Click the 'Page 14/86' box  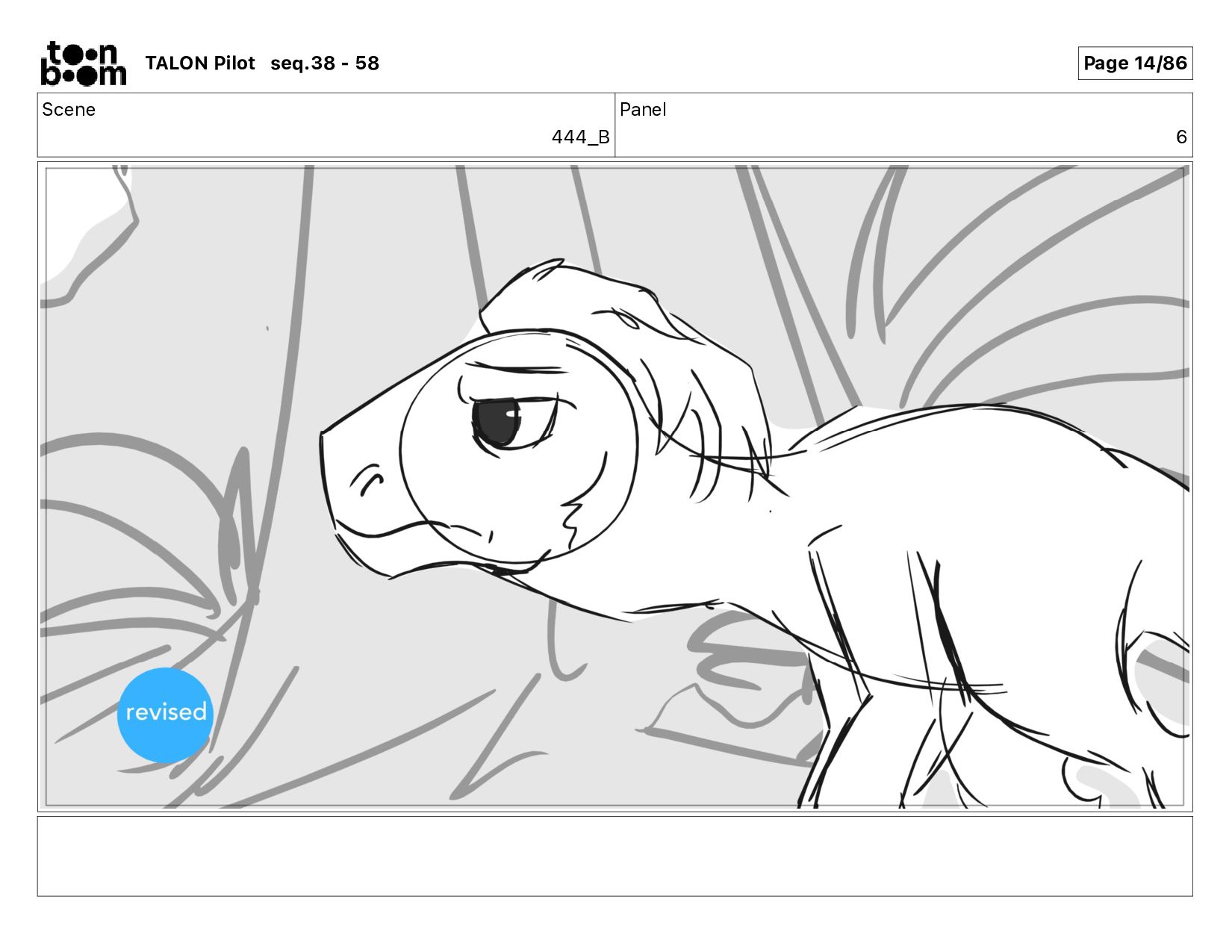point(1135,63)
